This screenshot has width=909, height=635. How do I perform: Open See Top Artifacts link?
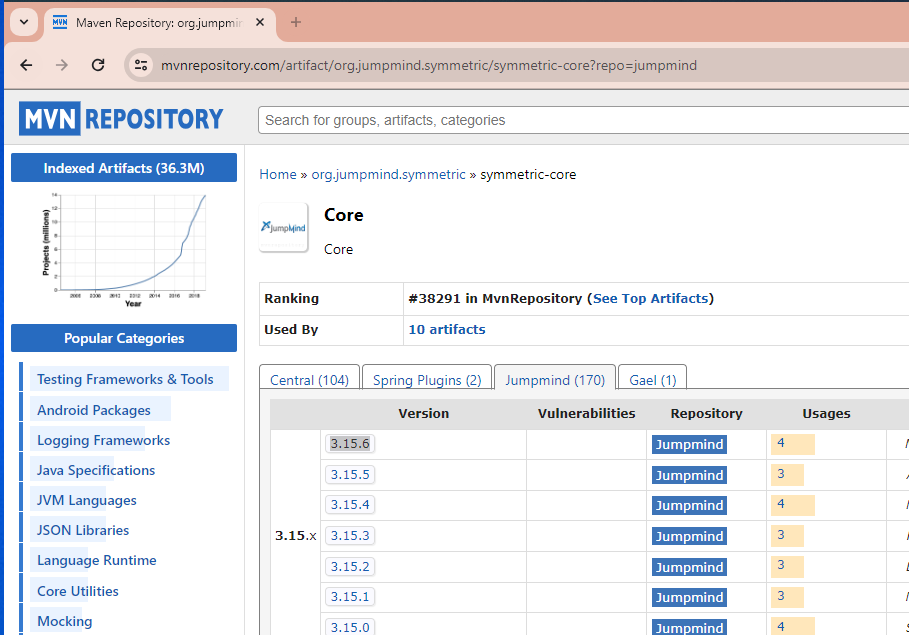point(650,299)
